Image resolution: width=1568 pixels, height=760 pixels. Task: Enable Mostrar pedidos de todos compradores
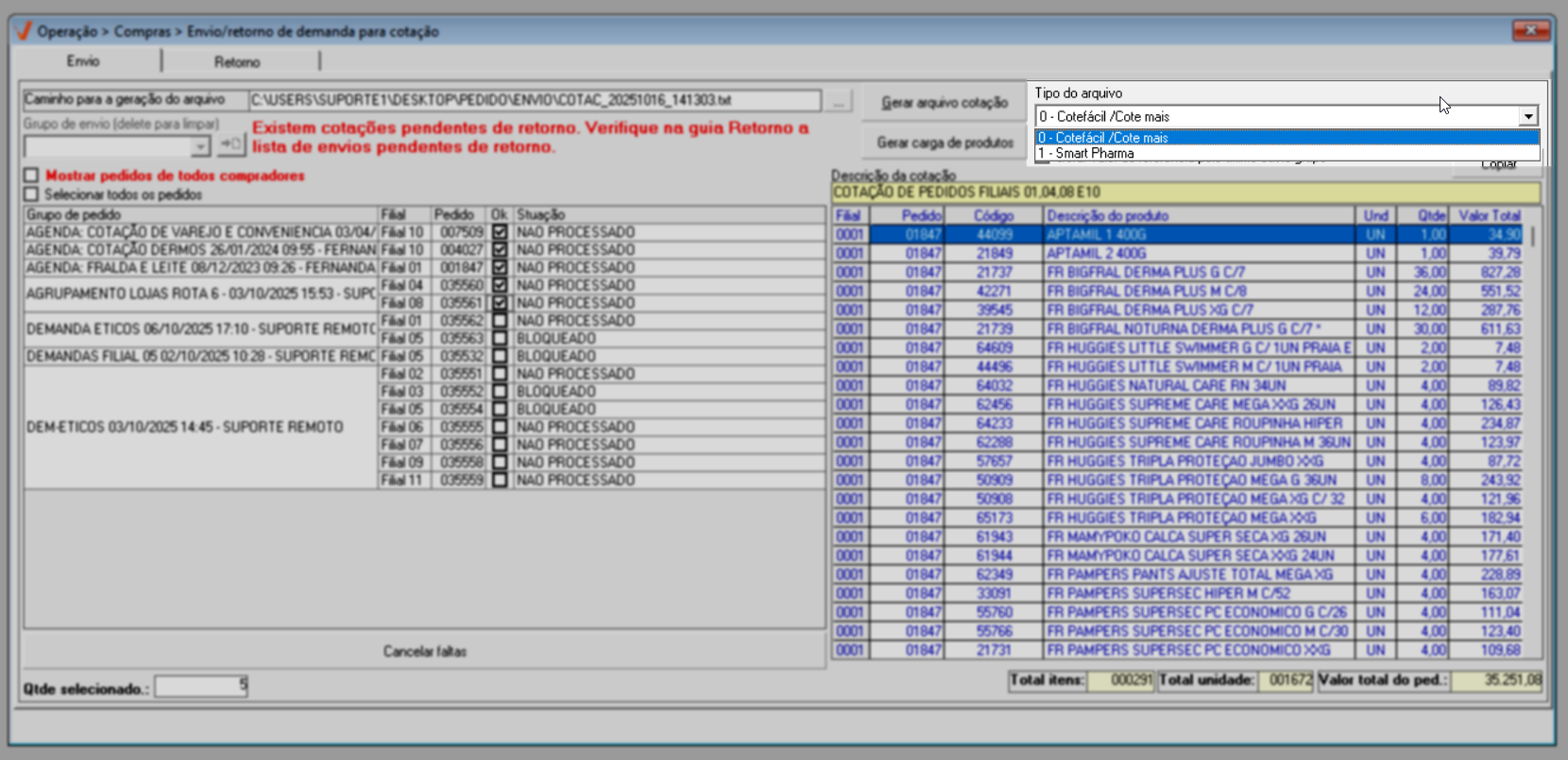[x=32, y=176]
